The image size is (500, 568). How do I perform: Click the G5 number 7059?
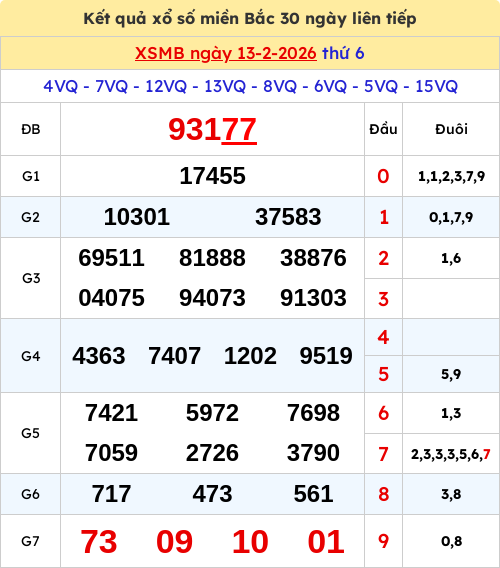[112, 453]
